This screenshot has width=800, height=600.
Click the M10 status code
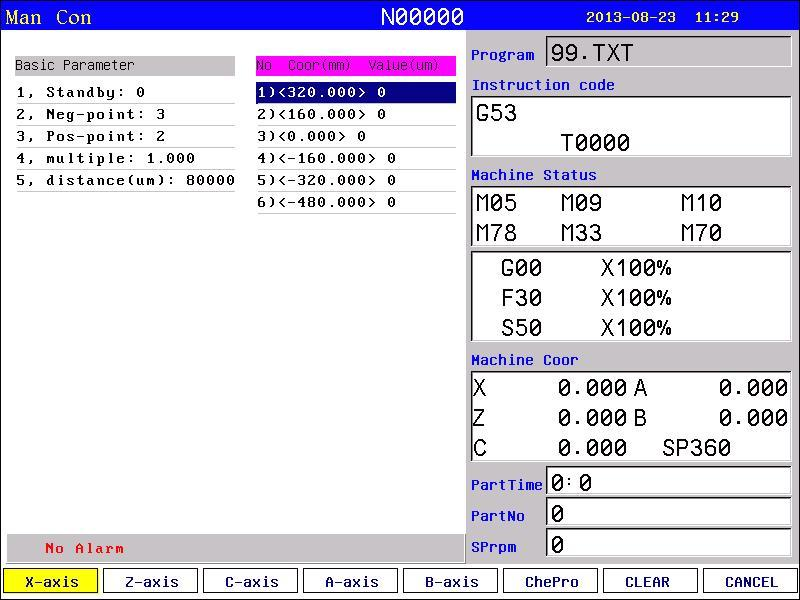[701, 203]
